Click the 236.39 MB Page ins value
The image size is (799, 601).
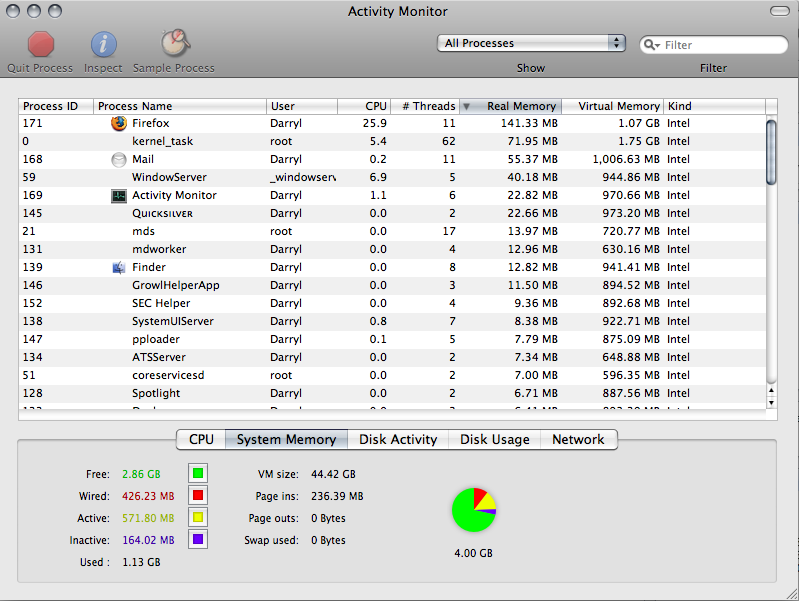(x=337, y=496)
